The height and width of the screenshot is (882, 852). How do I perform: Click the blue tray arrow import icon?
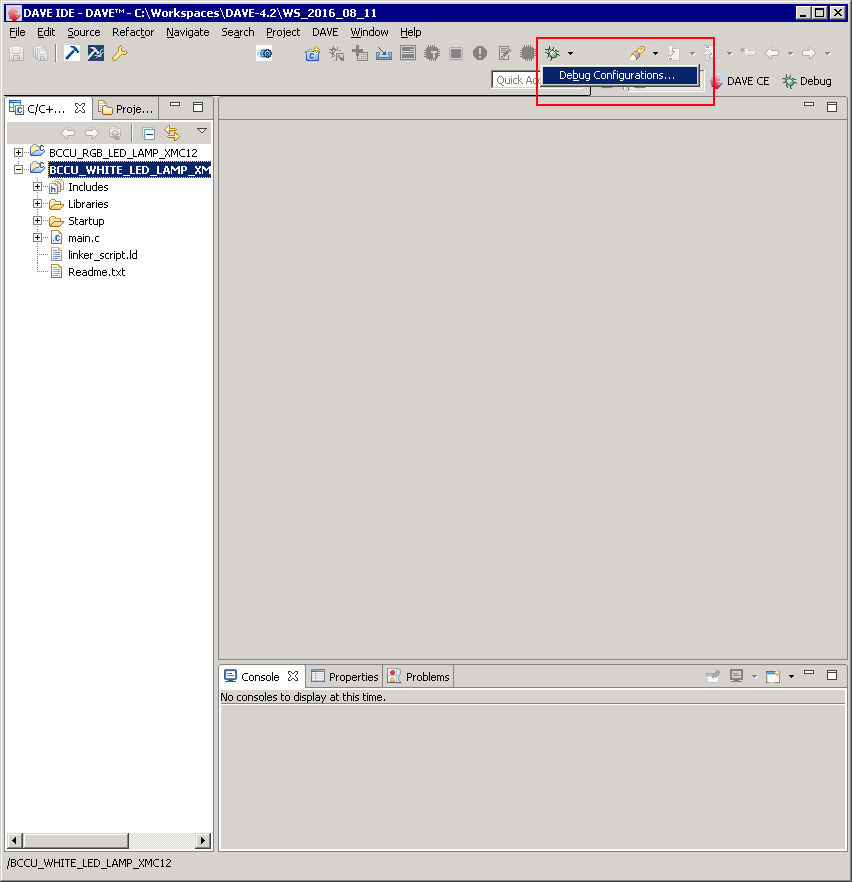[384, 53]
